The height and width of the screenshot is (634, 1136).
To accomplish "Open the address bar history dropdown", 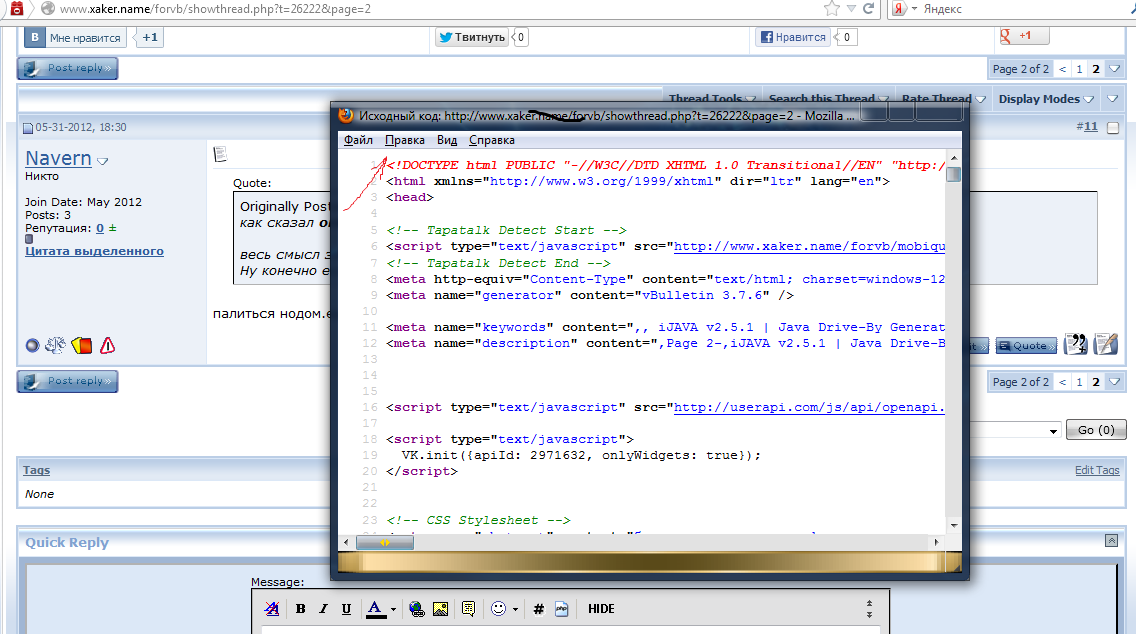I will coord(851,9).
